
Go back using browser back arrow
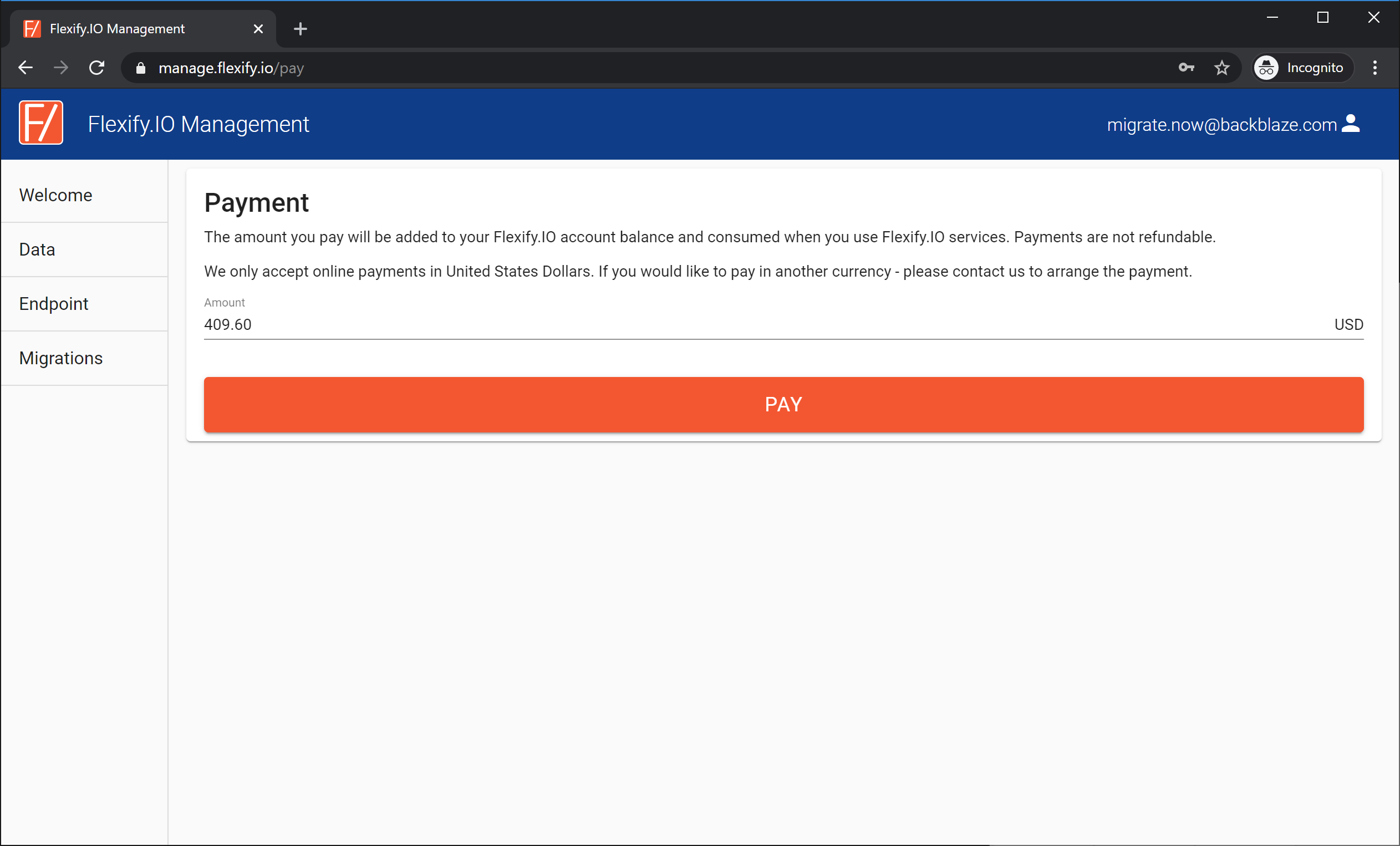pos(26,68)
